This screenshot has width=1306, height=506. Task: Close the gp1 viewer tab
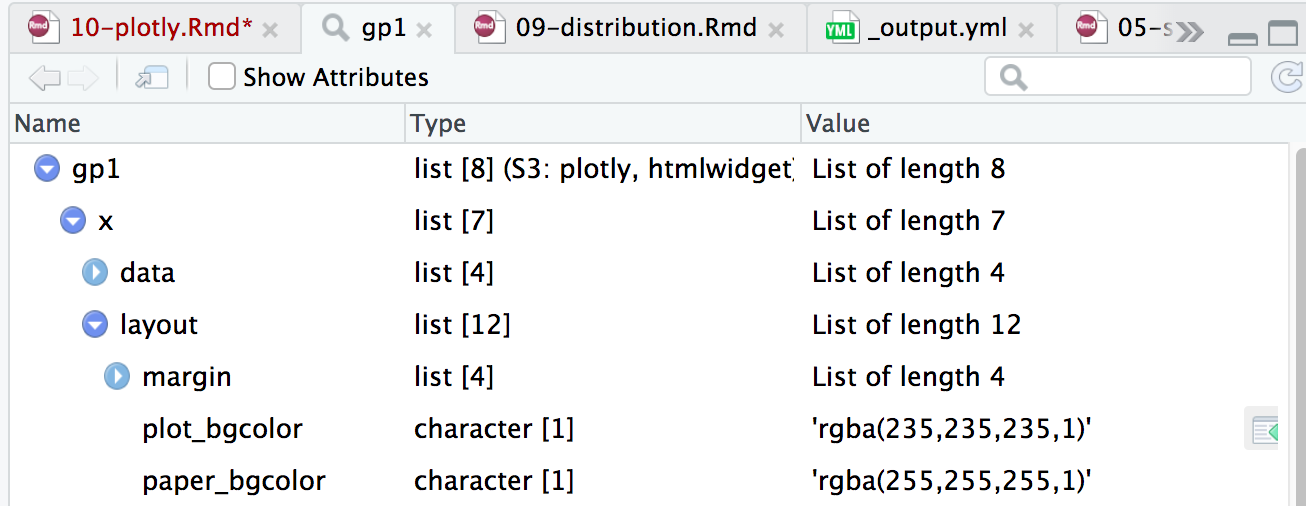click(x=424, y=30)
